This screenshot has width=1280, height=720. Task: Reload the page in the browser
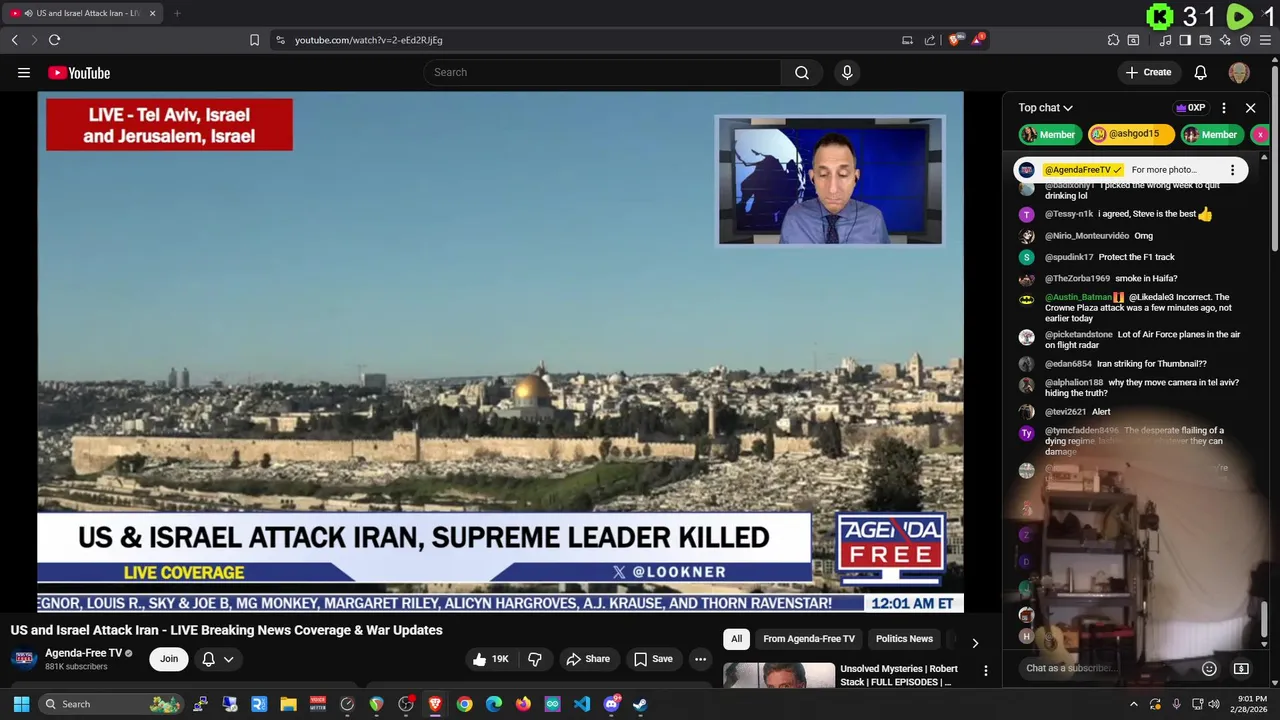pyautogui.click(x=54, y=40)
